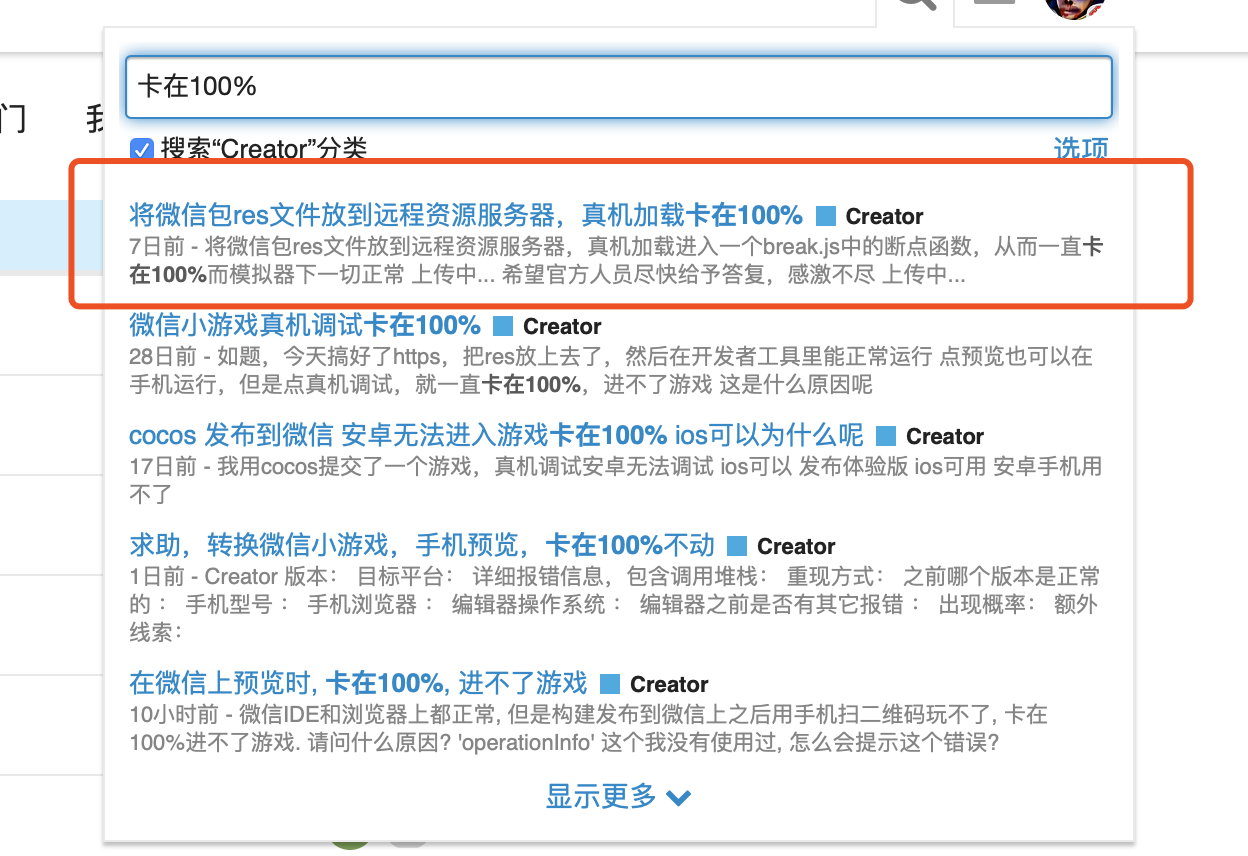Open result 求助，转换微信小游戏，手机预览
This screenshot has height=856, width=1248.
(422, 545)
